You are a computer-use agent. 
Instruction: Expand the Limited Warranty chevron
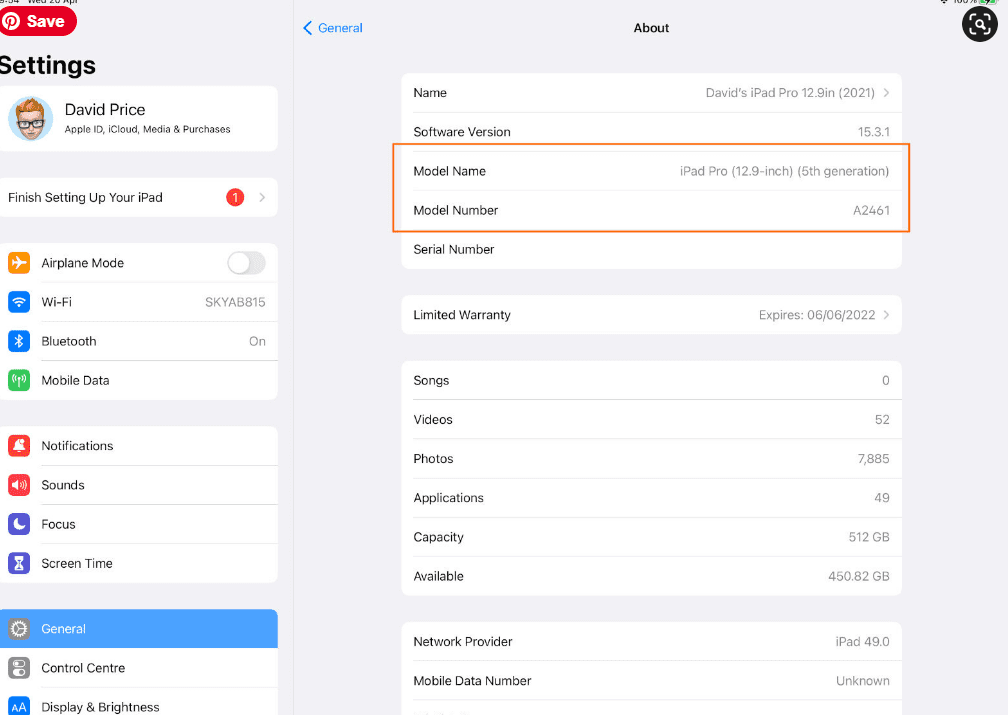(x=886, y=315)
